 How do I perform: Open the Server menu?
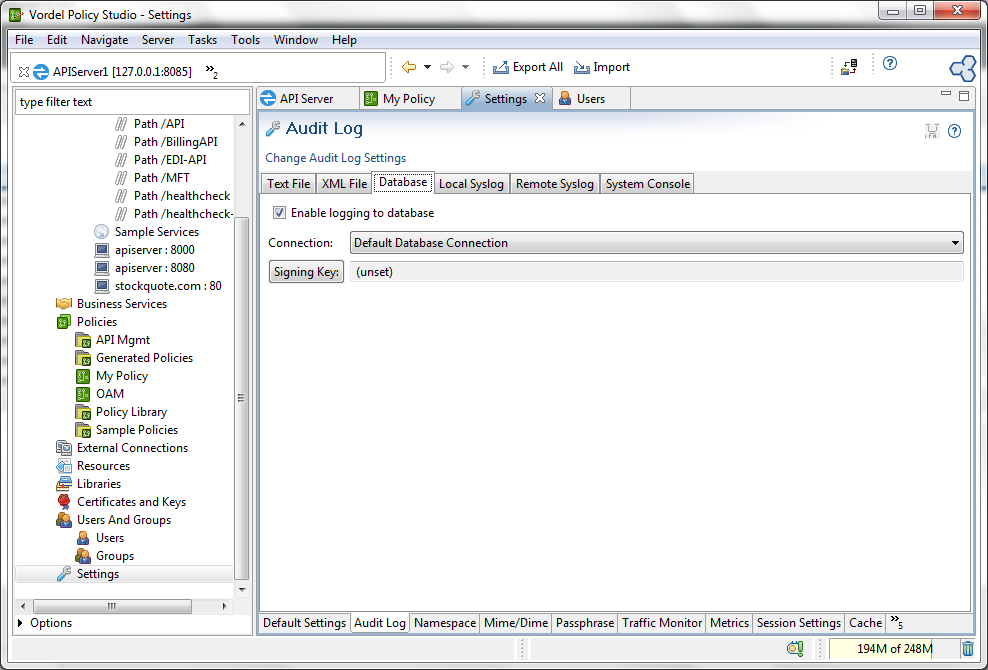(x=158, y=40)
